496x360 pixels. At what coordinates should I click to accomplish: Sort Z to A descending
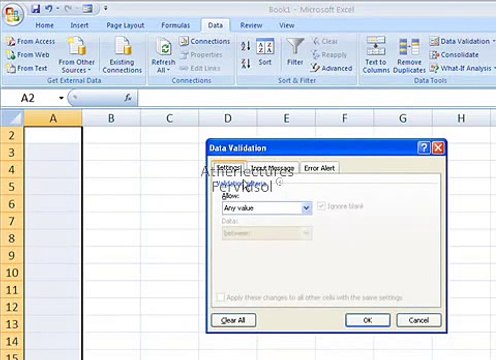tap(246, 63)
